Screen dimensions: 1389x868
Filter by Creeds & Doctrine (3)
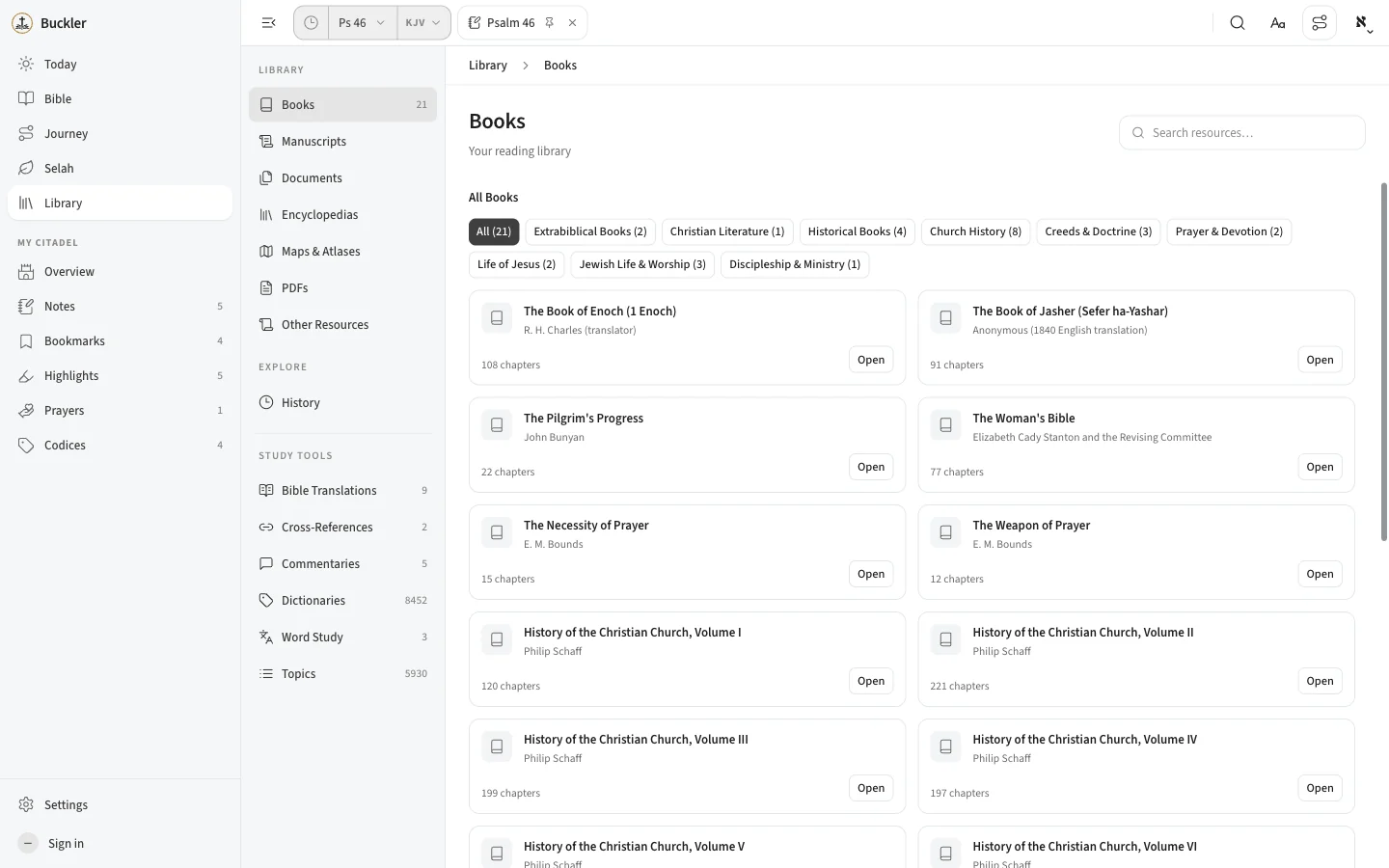tap(1098, 232)
